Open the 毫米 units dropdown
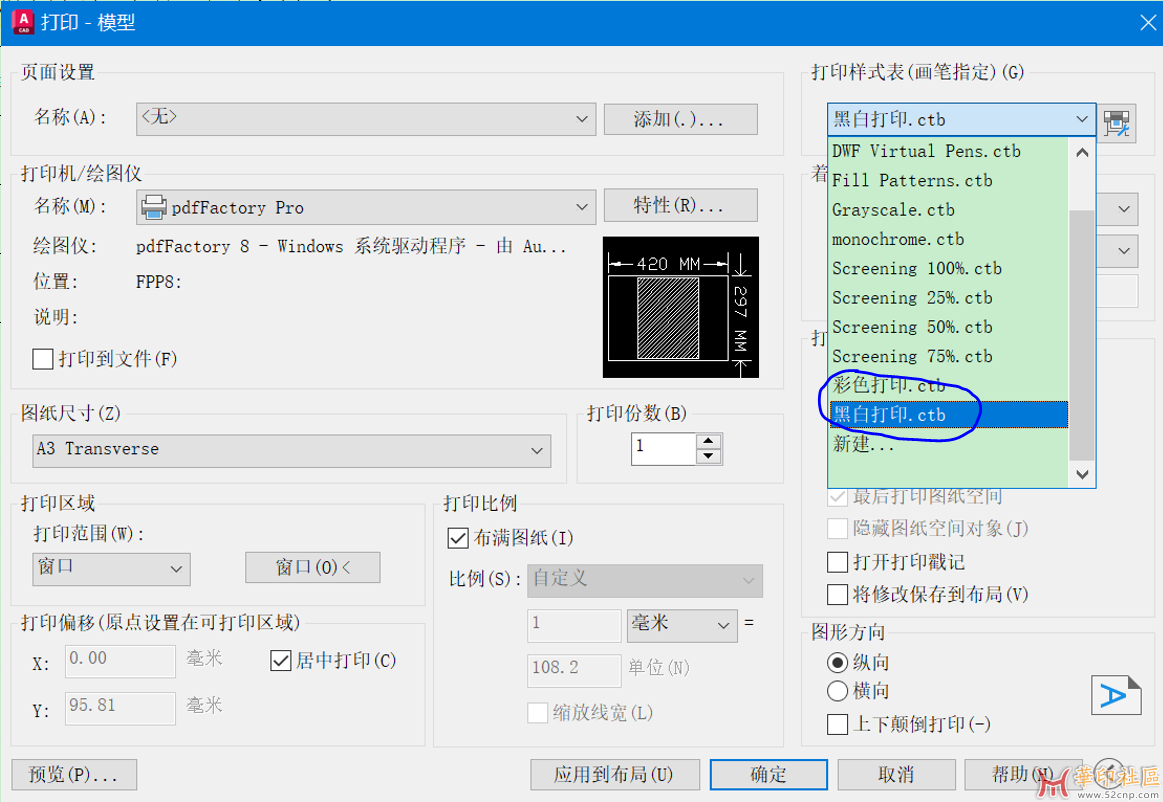 682,625
